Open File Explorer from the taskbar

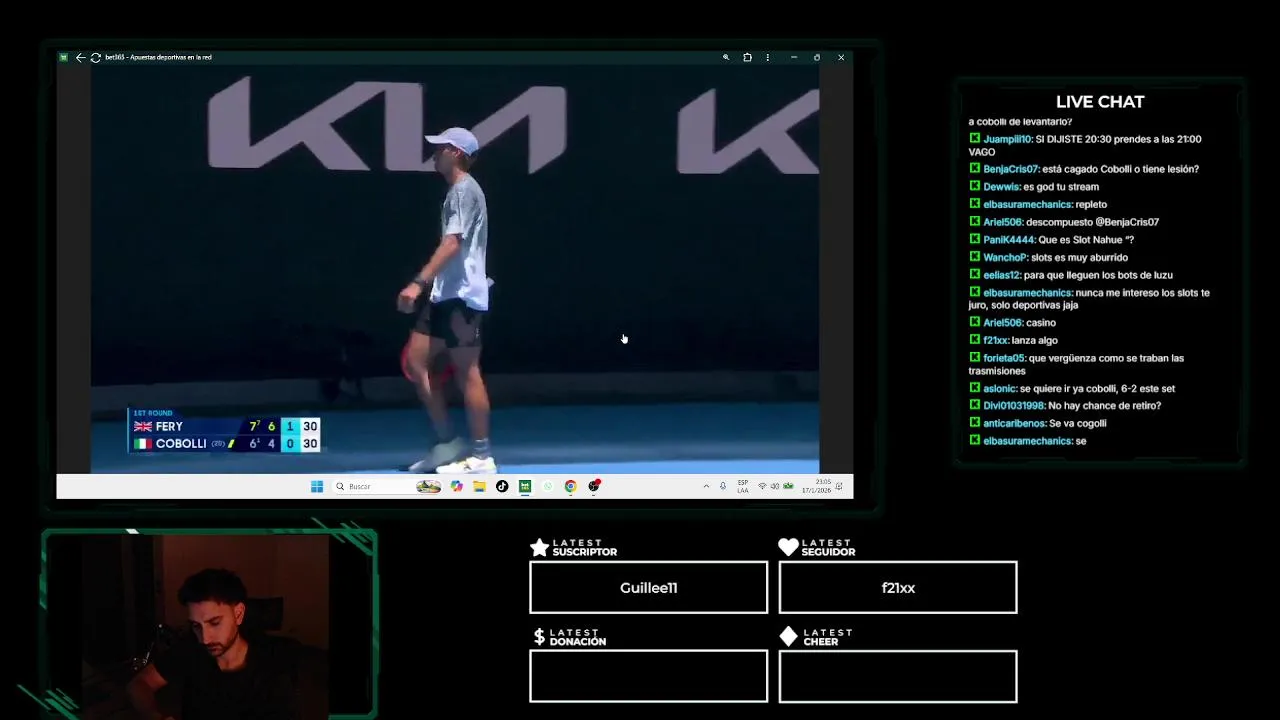[x=479, y=486]
